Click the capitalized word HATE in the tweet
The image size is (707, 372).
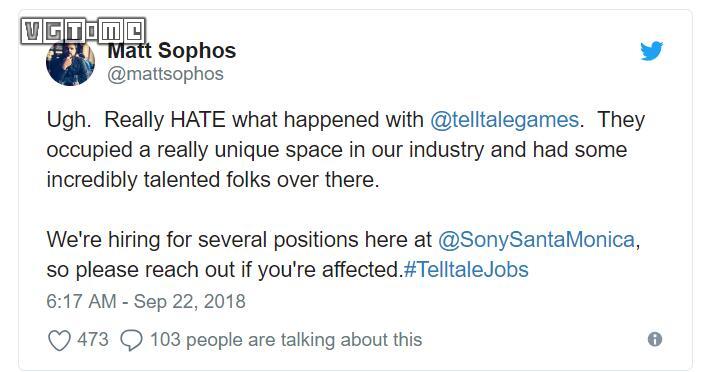coord(198,120)
